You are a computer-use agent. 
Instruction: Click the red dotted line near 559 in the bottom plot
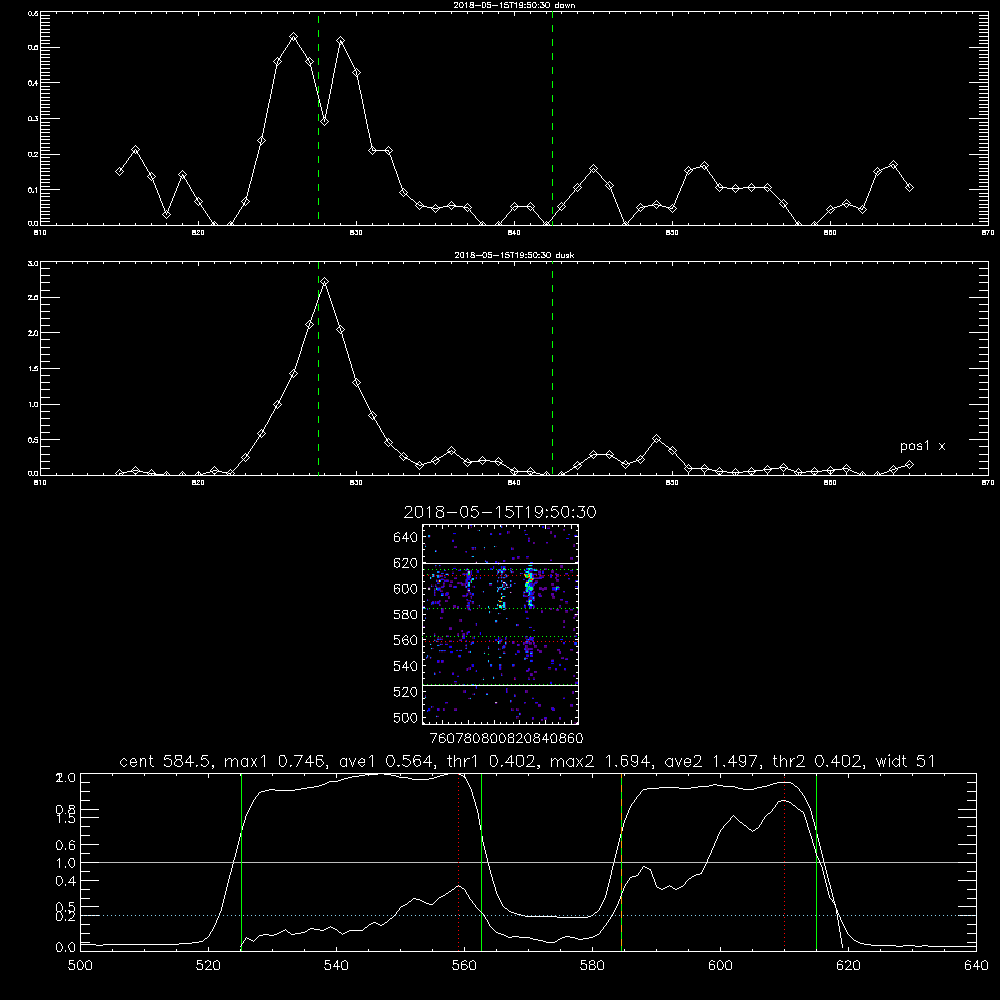tap(459, 861)
